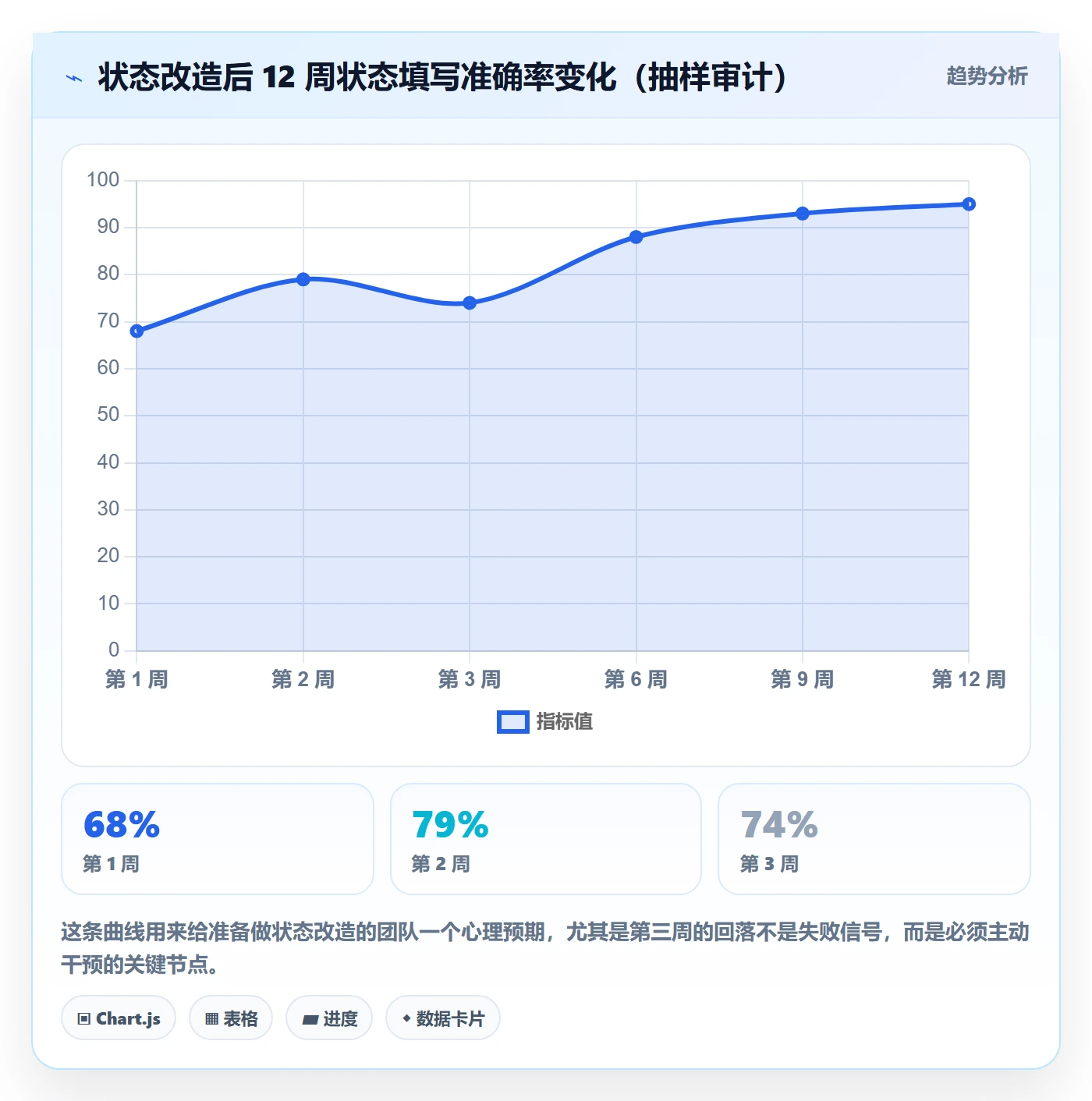Click the description paragraph starting with 这条曲线
This screenshot has height=1101, width=1092.
click(545, 948)
